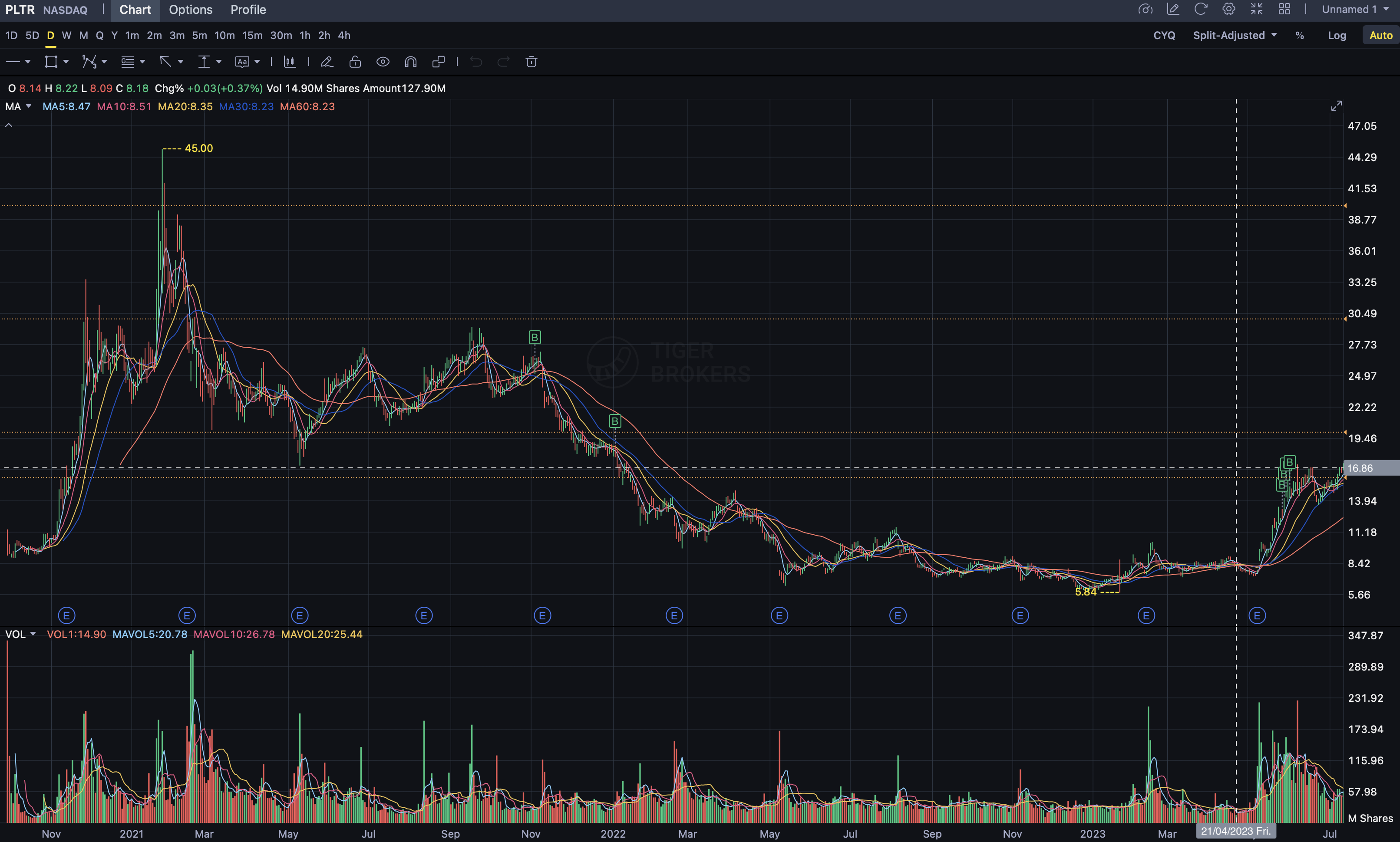Switch to the Q quarterly period

click(x=99, y=35)
